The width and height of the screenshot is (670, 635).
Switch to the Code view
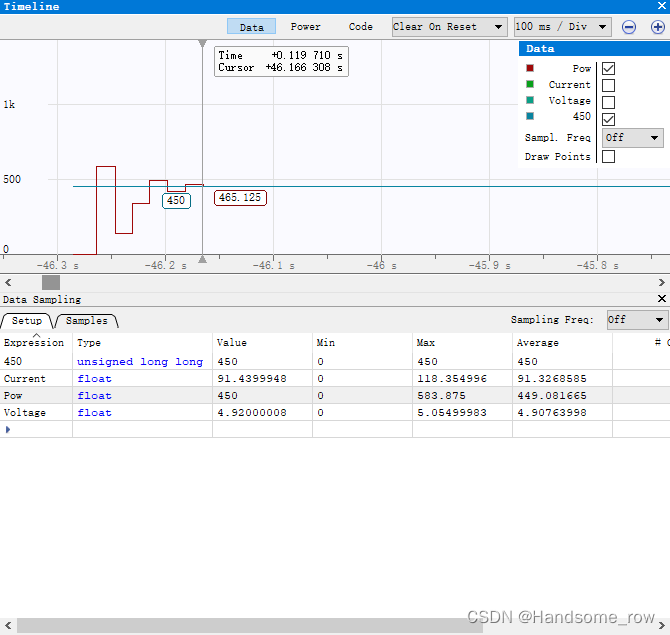pyautogui.click(x=361, y=27)
